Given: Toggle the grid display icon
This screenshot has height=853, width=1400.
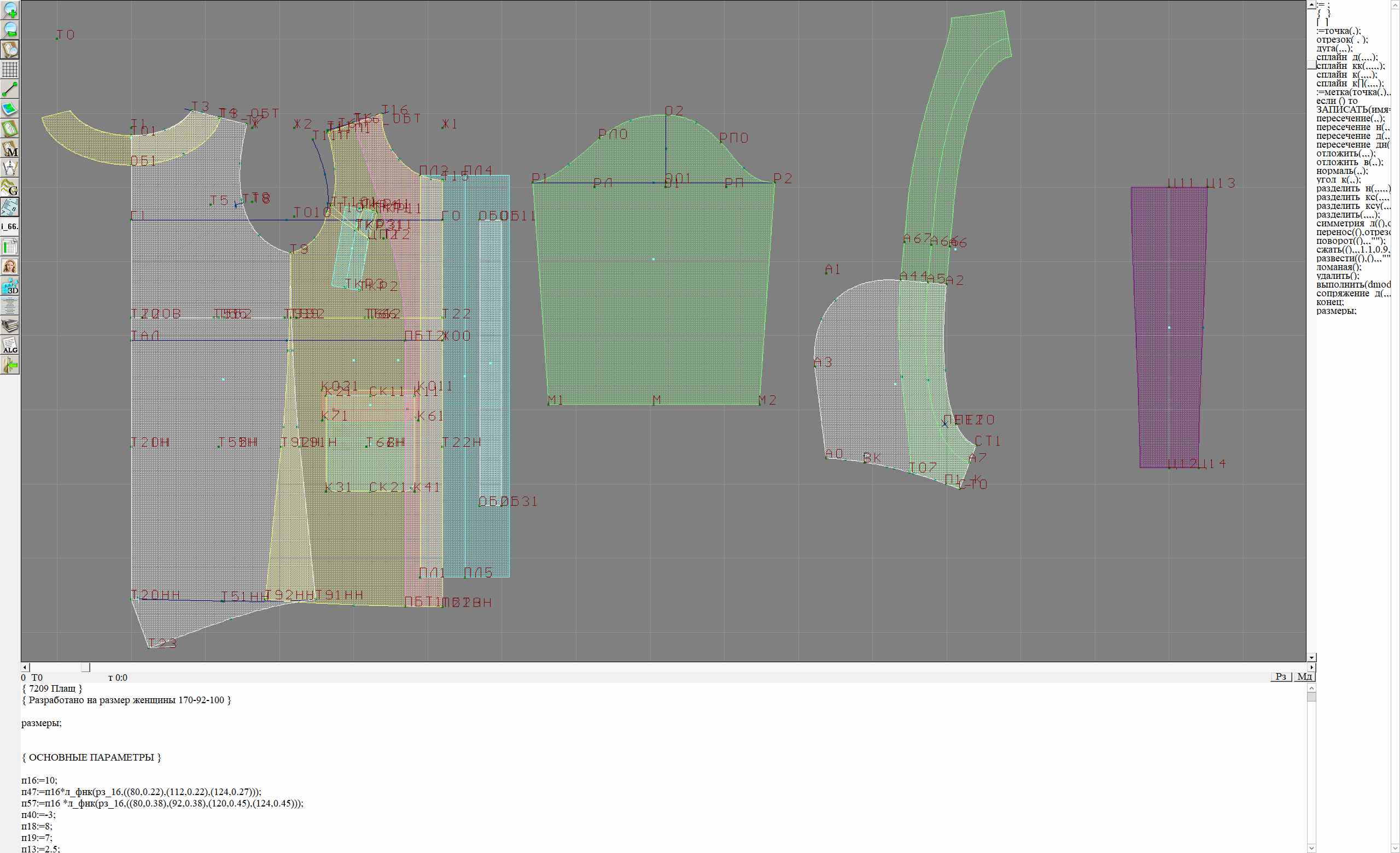Looking at the screenshot, I should [x=10, y=70].
